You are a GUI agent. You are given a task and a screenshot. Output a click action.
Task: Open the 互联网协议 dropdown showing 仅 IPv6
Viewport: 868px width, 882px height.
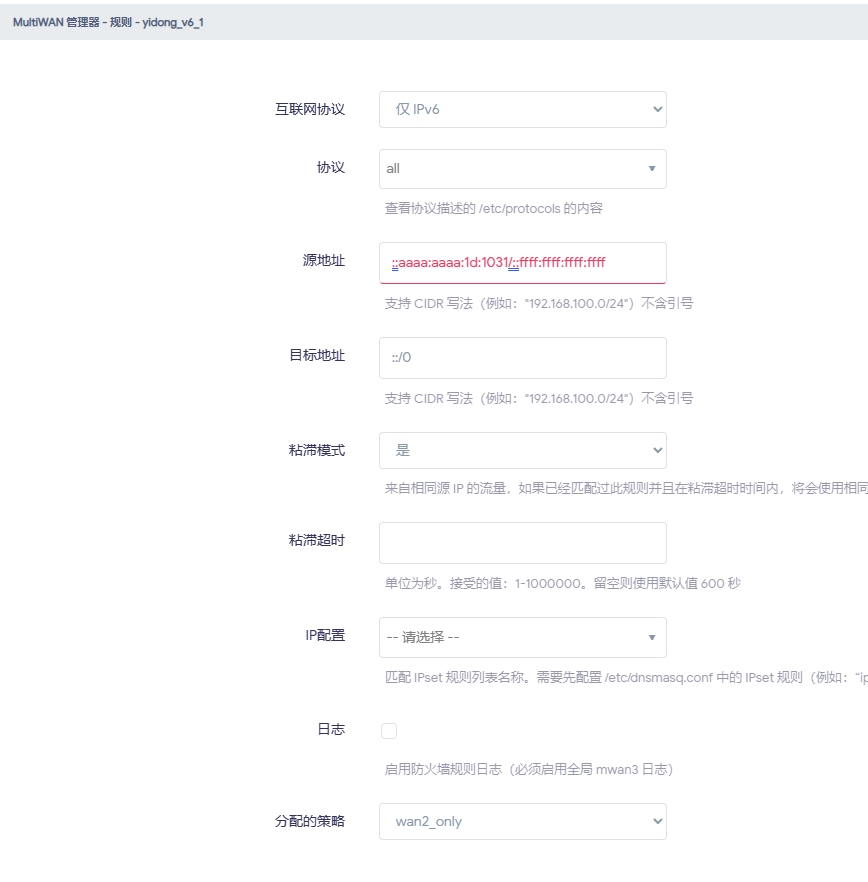522,109
